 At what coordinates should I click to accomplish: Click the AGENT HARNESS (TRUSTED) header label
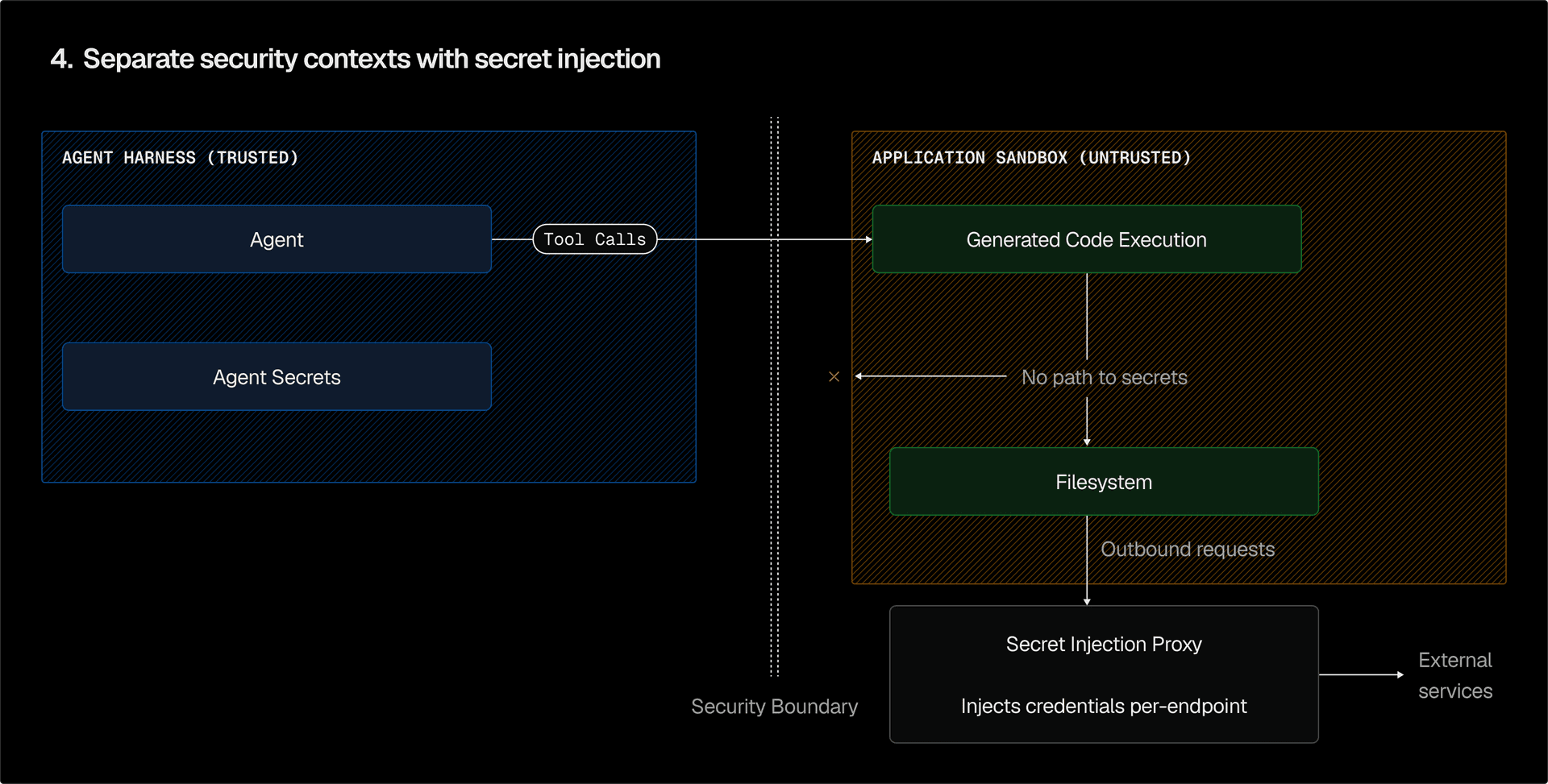(181, 157)
